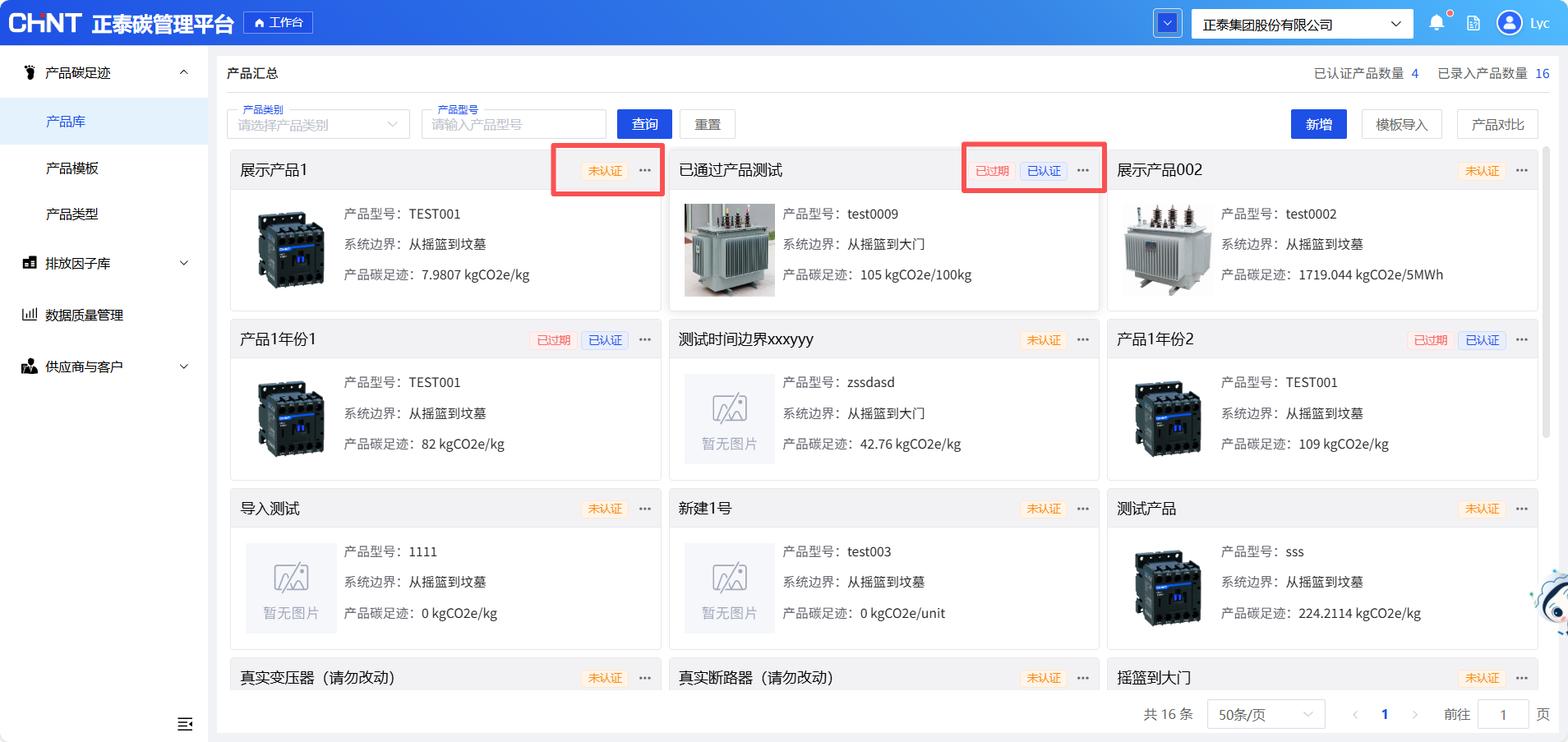This screenshot has width=1568, height=742.
Task: Click the next page arrow in pagination
Action: click(x=1414, y=714)
